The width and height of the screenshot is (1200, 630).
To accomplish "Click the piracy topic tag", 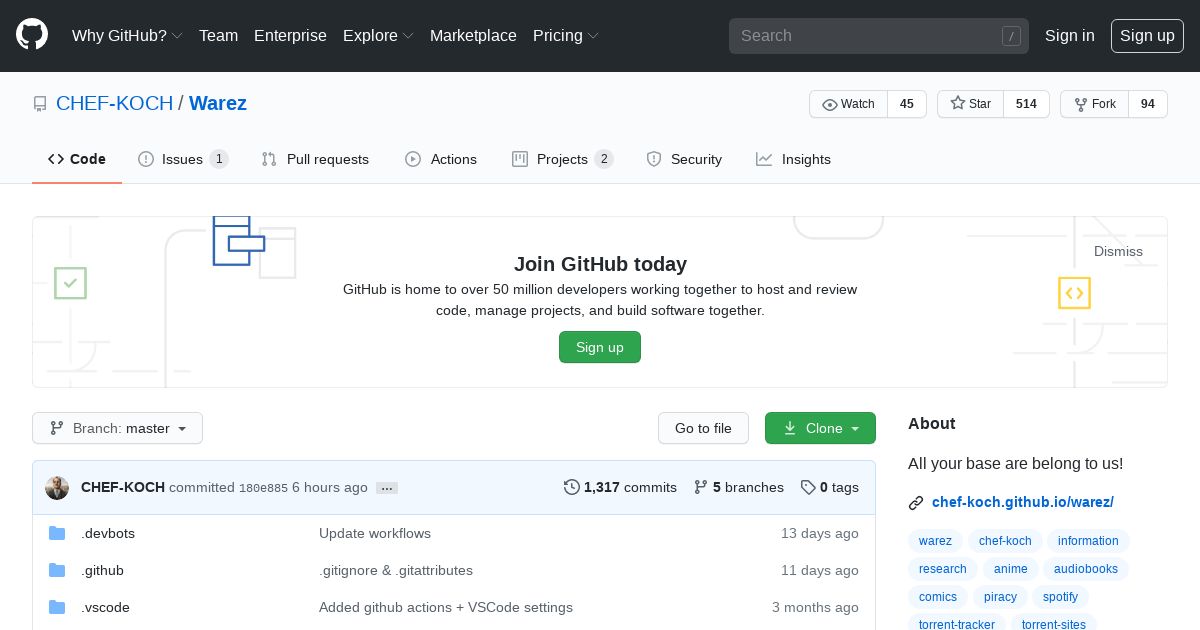I will coord(1000,597).
